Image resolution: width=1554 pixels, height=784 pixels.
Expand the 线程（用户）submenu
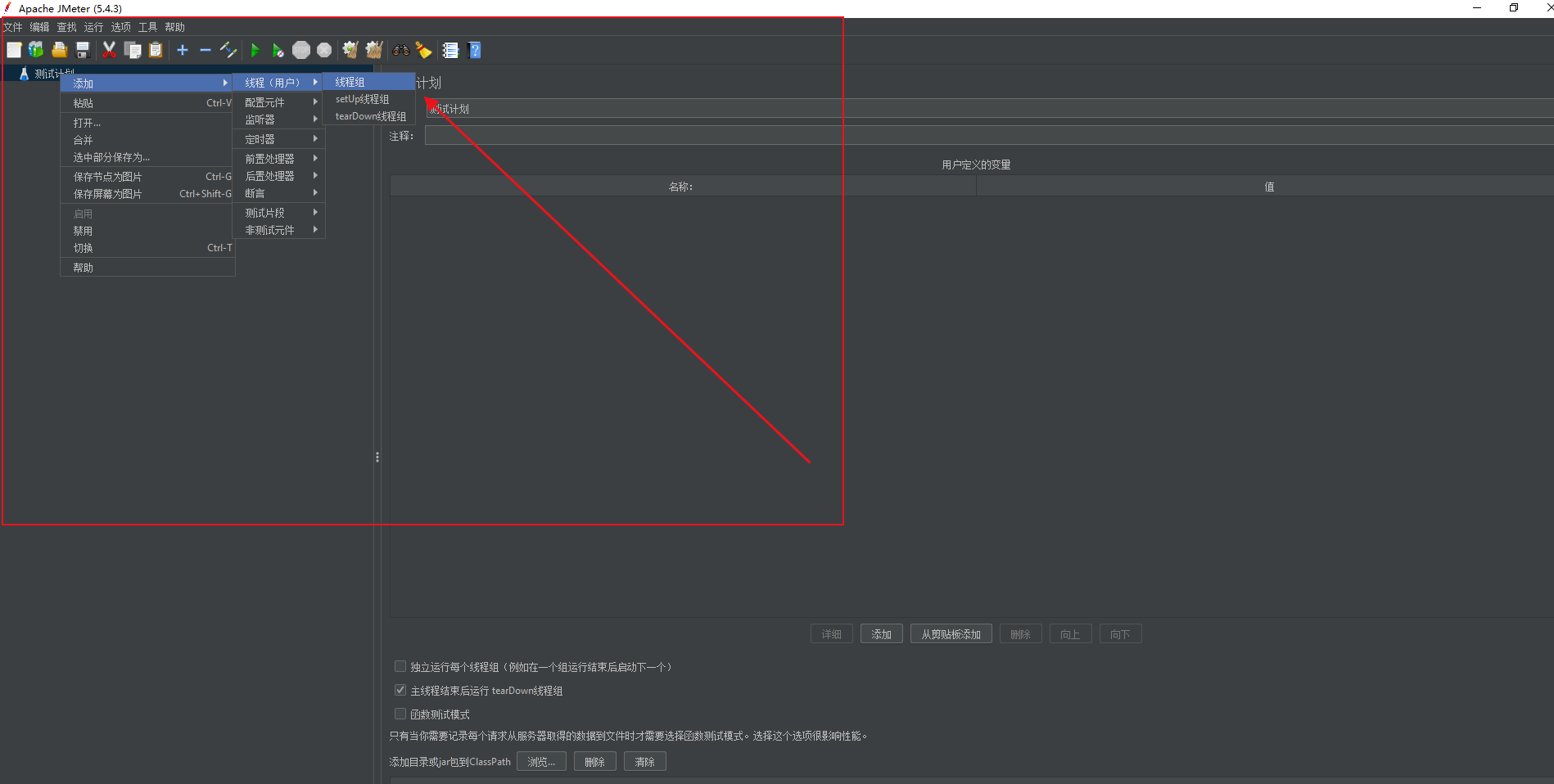[279, 83]
